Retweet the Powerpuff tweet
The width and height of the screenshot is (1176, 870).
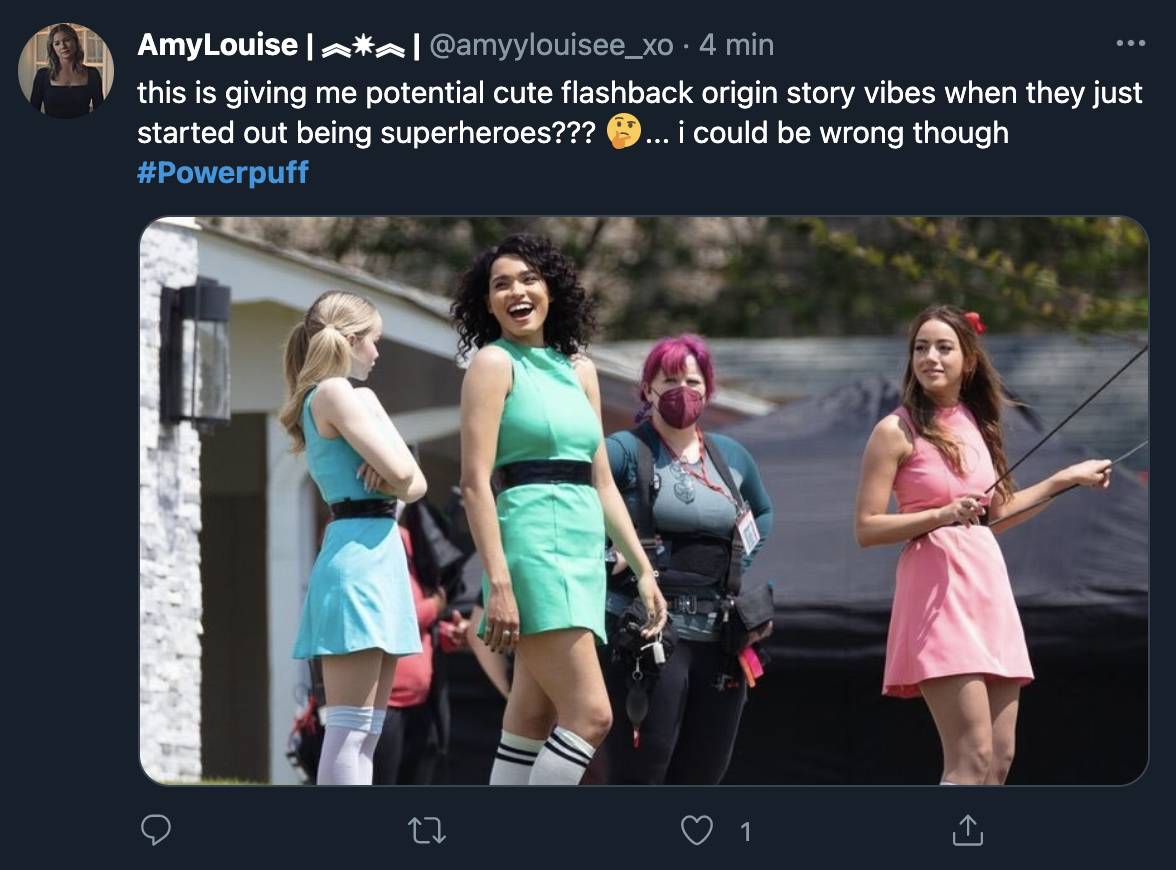tap(427, 829)
